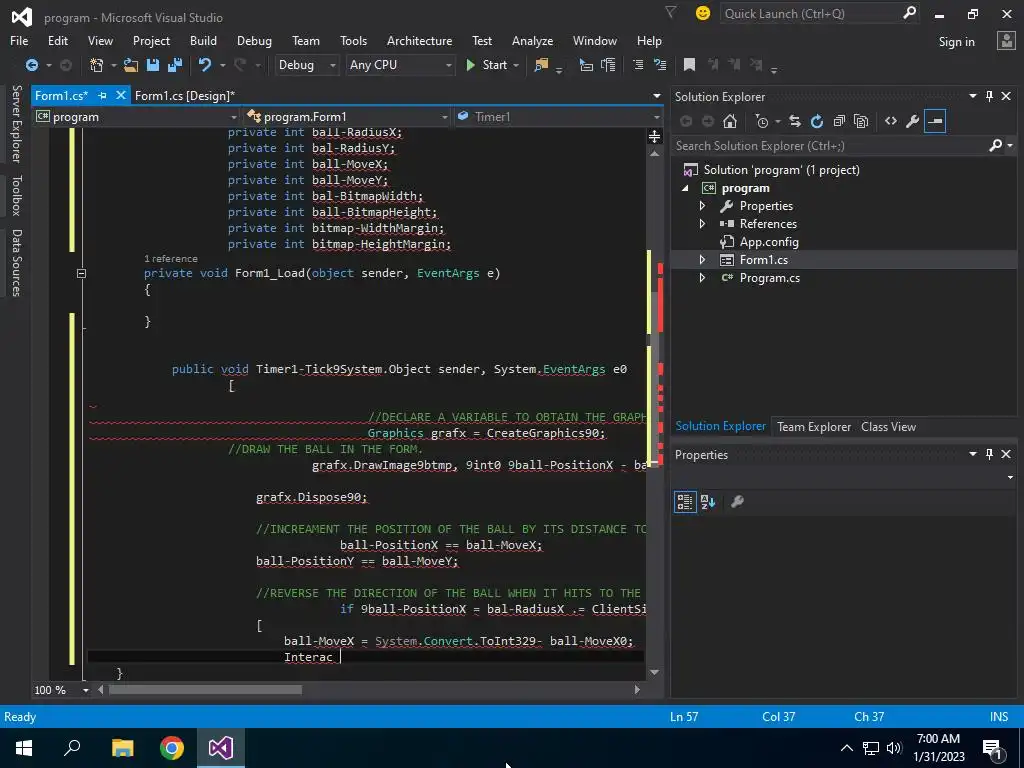Toggle auto-hide pin on Properties panel
Viewport: 1024px width, 768px height.
pyautogui.click(x=989, y=454)
